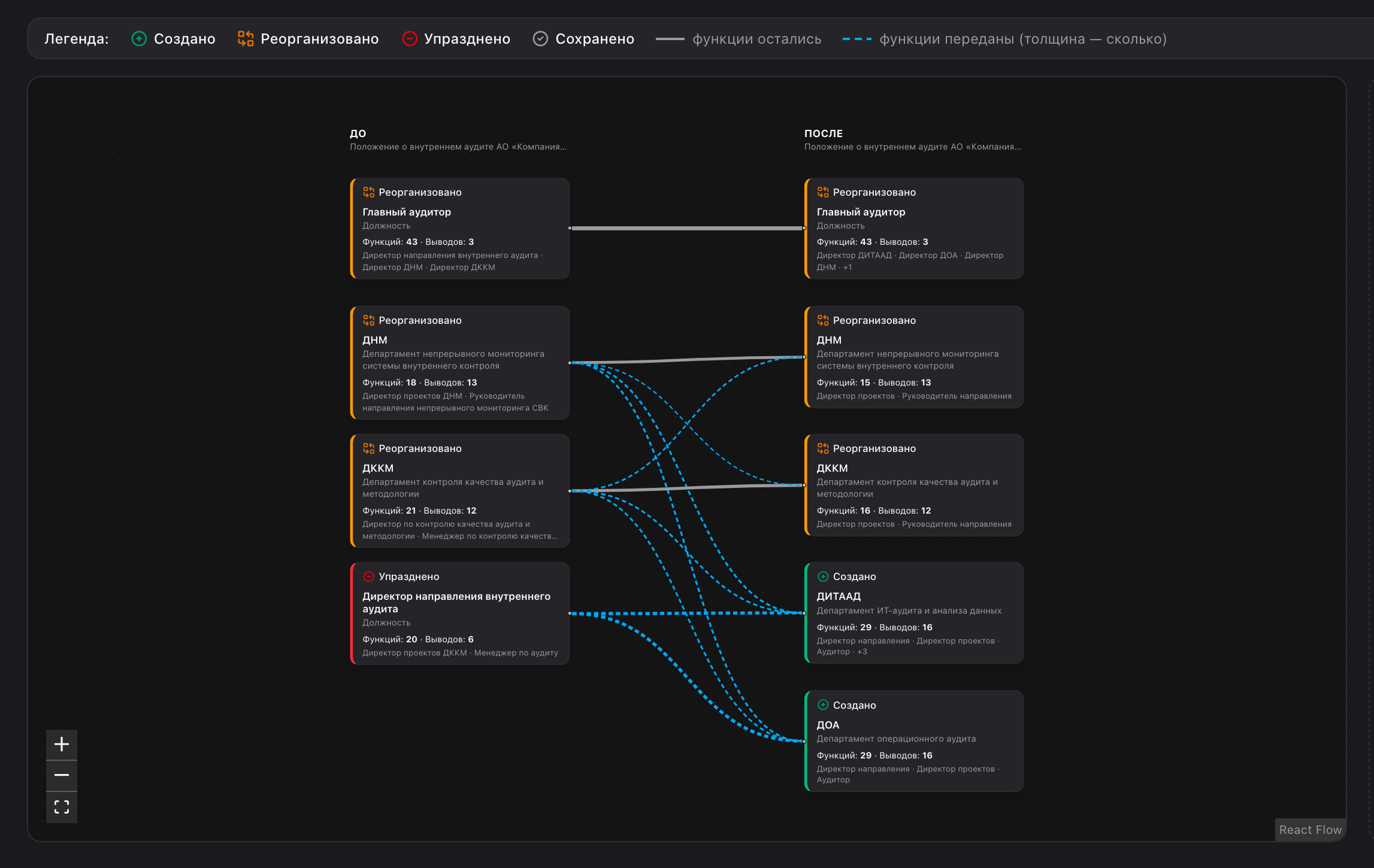The height and width of the screenshot is (868, 1374).
Task: Select the ДИТААД node title
Action: tap(839, 596)
